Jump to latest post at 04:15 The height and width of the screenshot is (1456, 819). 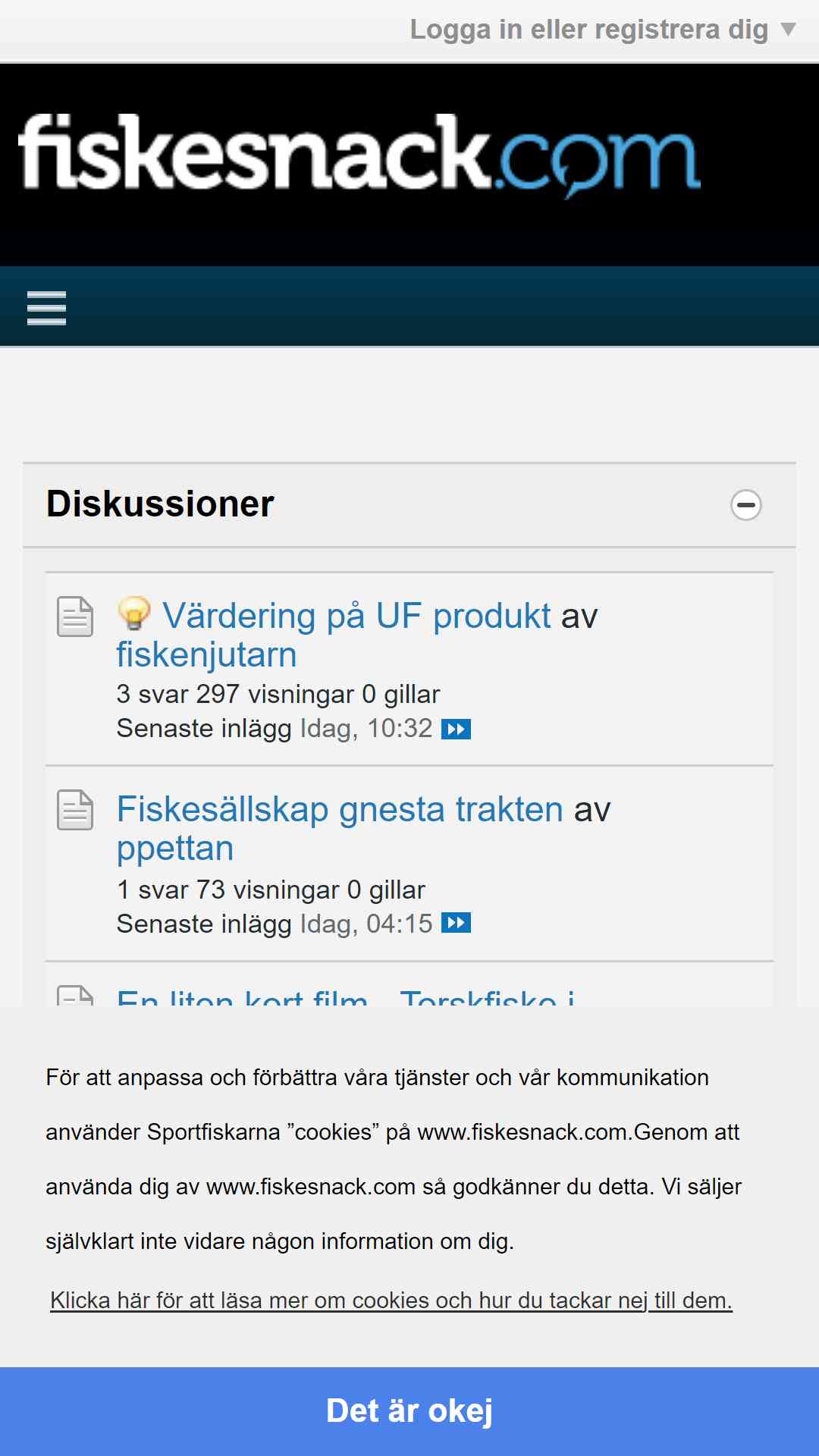tap(456, 924)
